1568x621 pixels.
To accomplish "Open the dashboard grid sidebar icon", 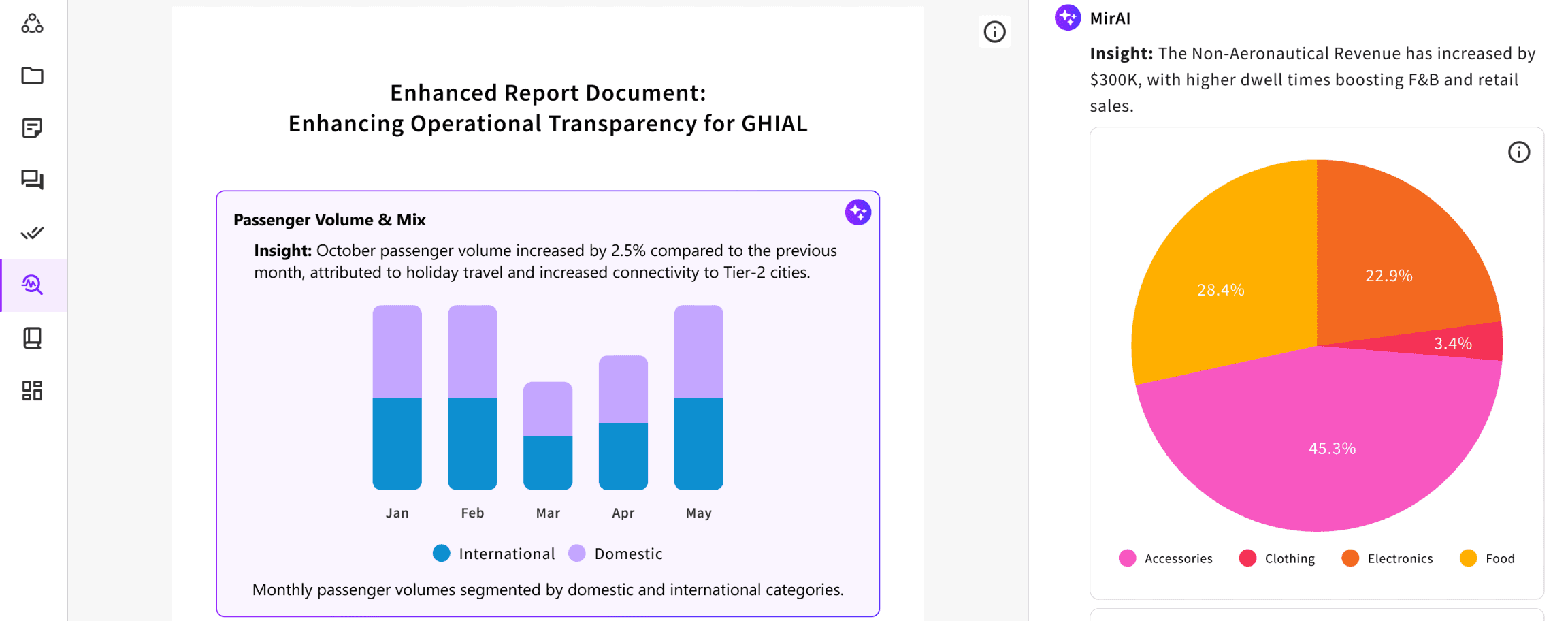I will (x=32, y=390).
